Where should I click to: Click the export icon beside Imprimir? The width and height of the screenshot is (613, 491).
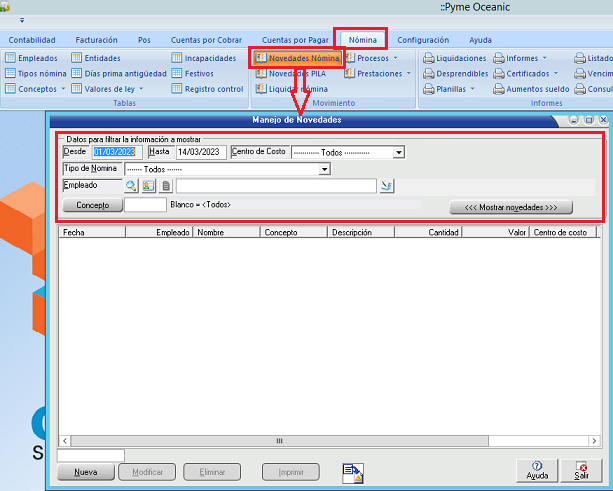[352, 472]
